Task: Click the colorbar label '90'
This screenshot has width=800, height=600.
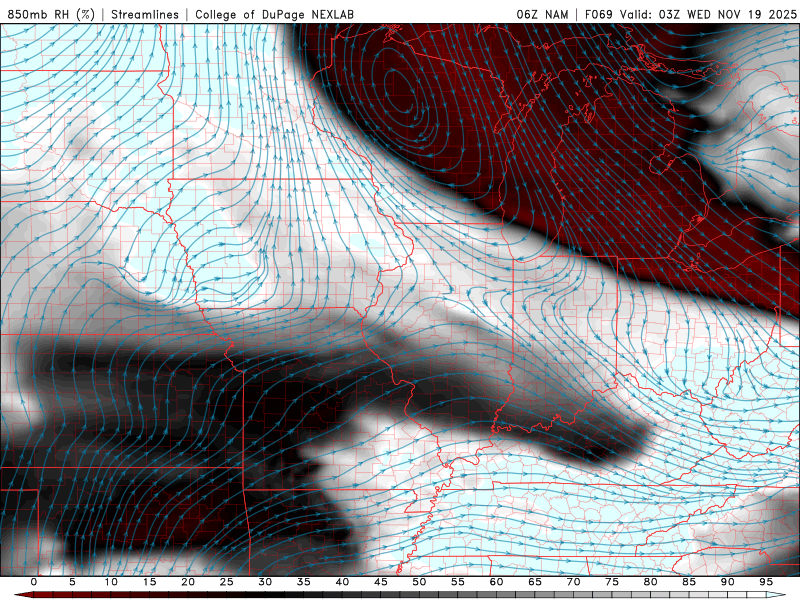Action: pos(728,582)
